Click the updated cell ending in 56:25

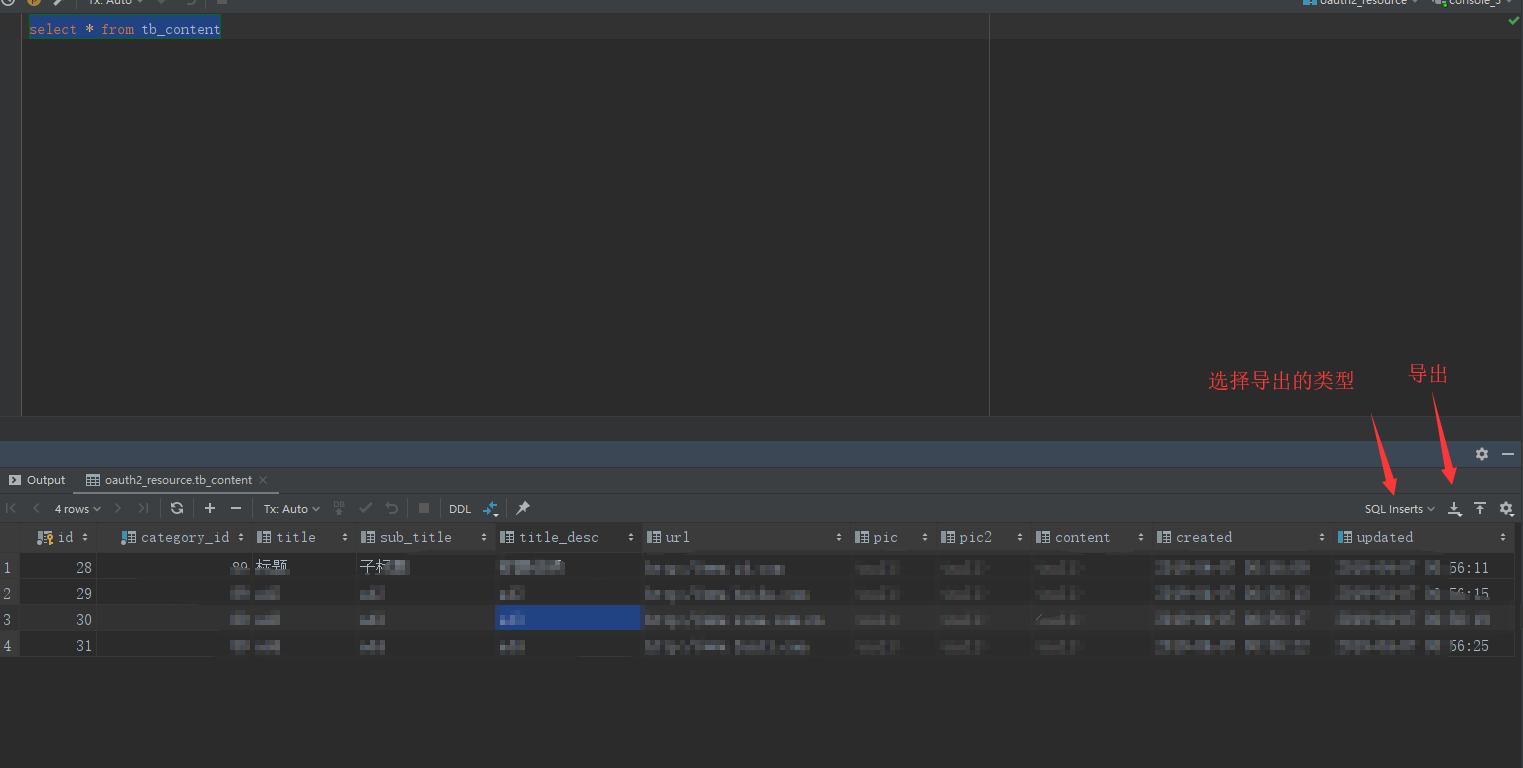[x=1423, y=645]
